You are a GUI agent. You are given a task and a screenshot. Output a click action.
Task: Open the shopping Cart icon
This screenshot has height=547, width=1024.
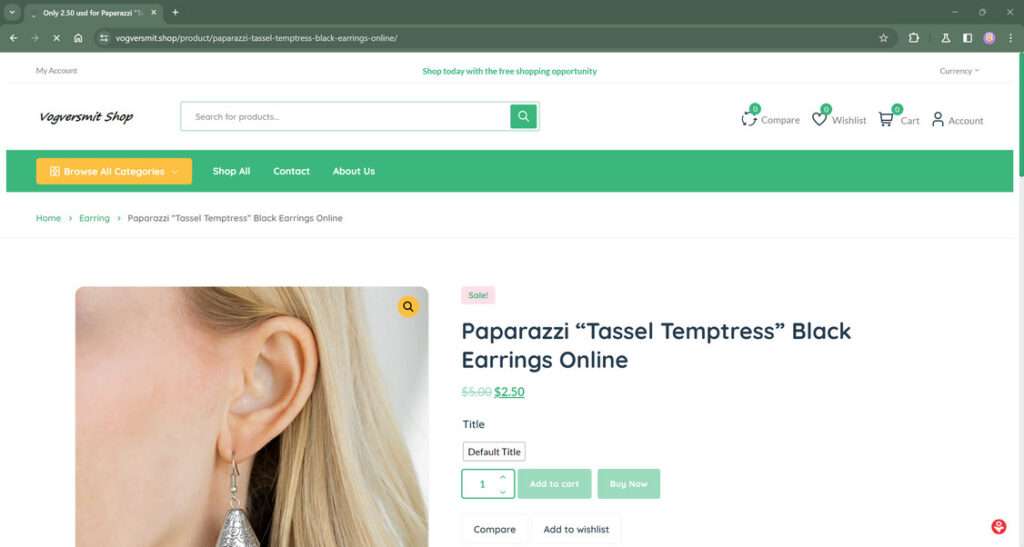click(x=886, y=119)
